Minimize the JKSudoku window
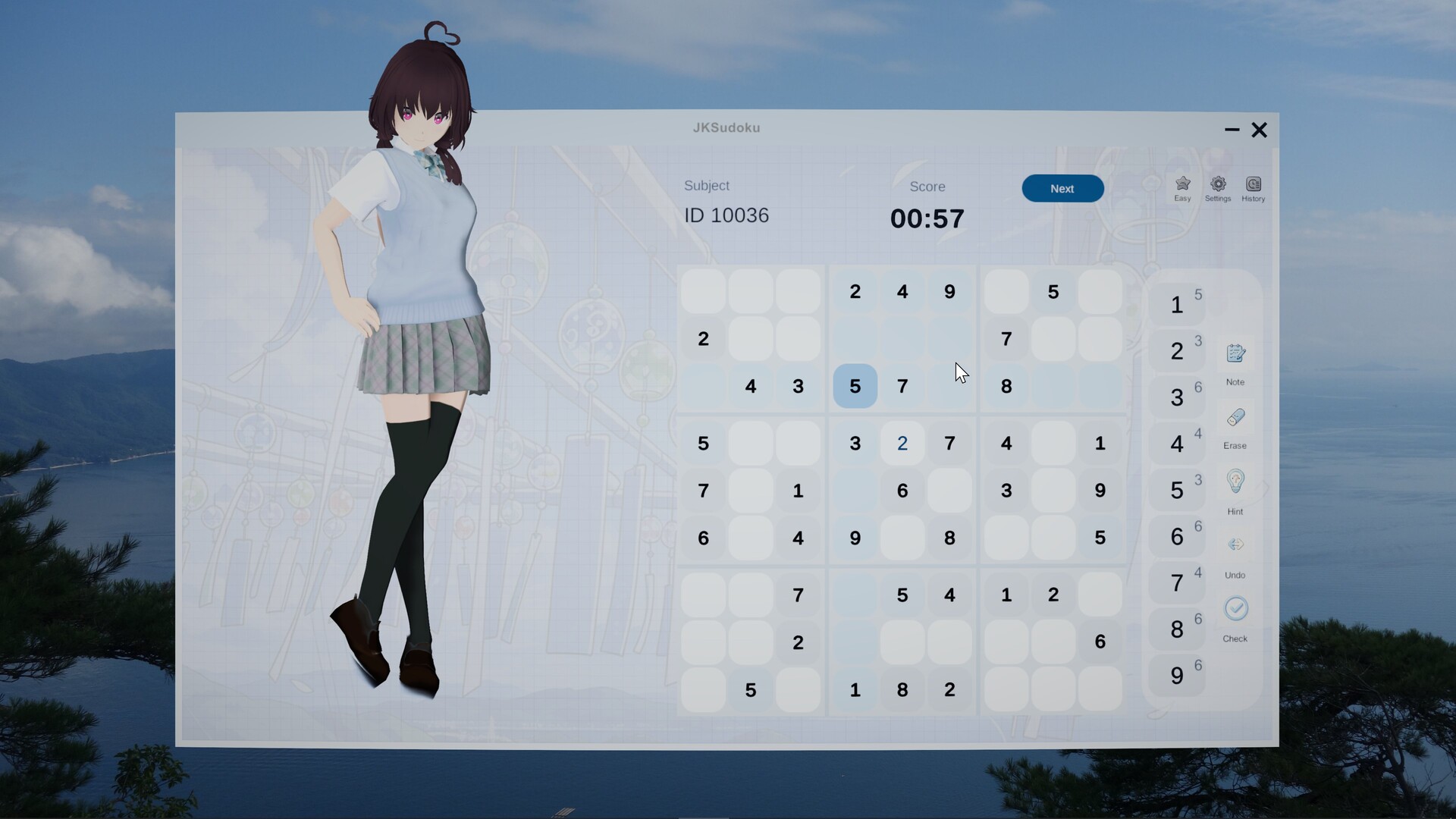The height and width of the screenshot is (819, 1456). 1232,130
